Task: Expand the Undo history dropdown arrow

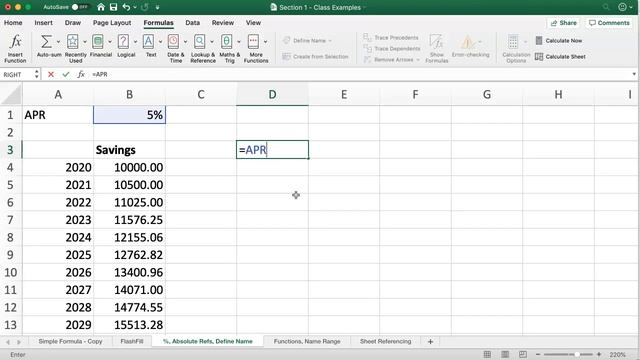Action: [135, 7]
